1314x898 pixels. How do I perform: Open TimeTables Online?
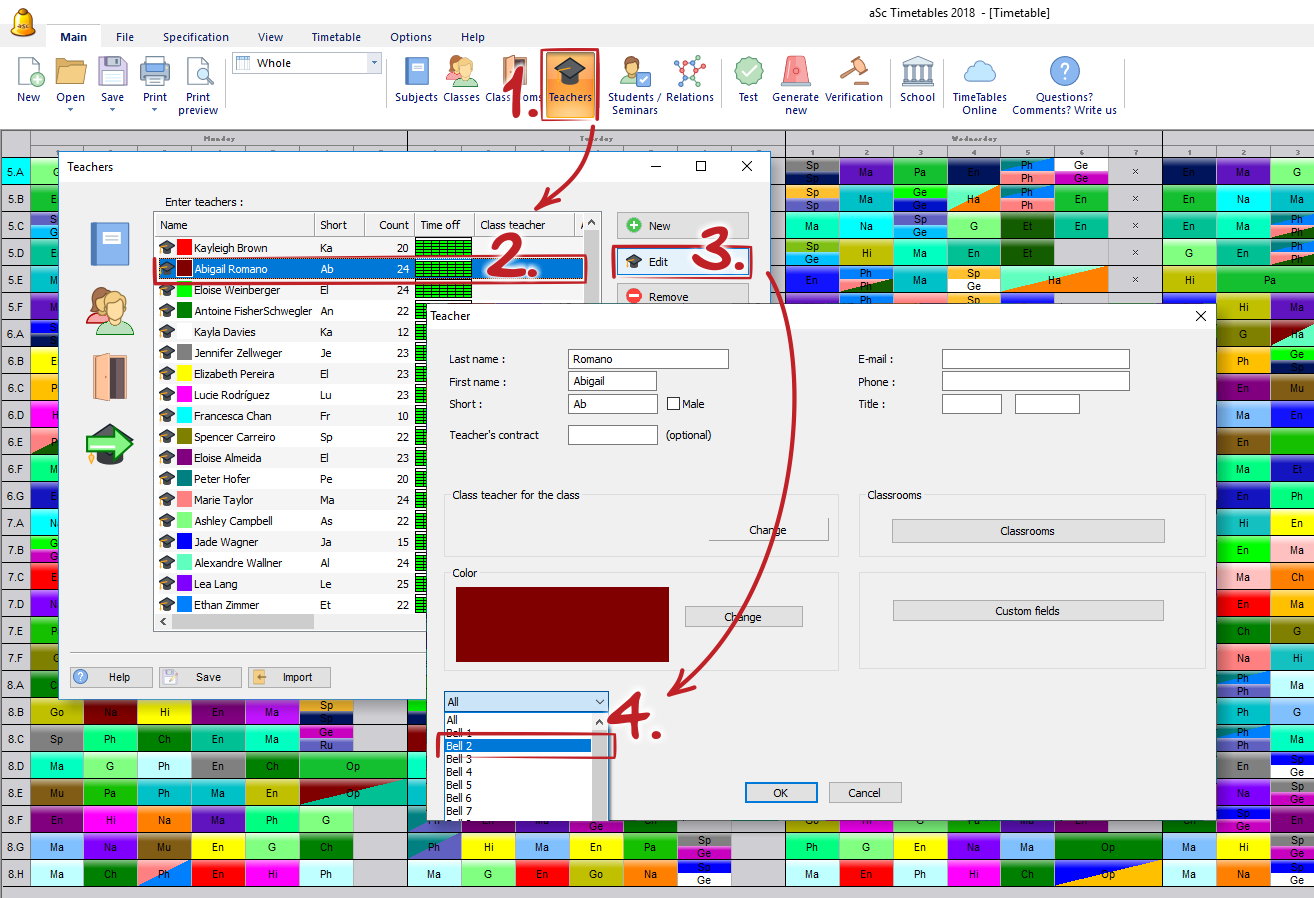[x=980, y=85]
